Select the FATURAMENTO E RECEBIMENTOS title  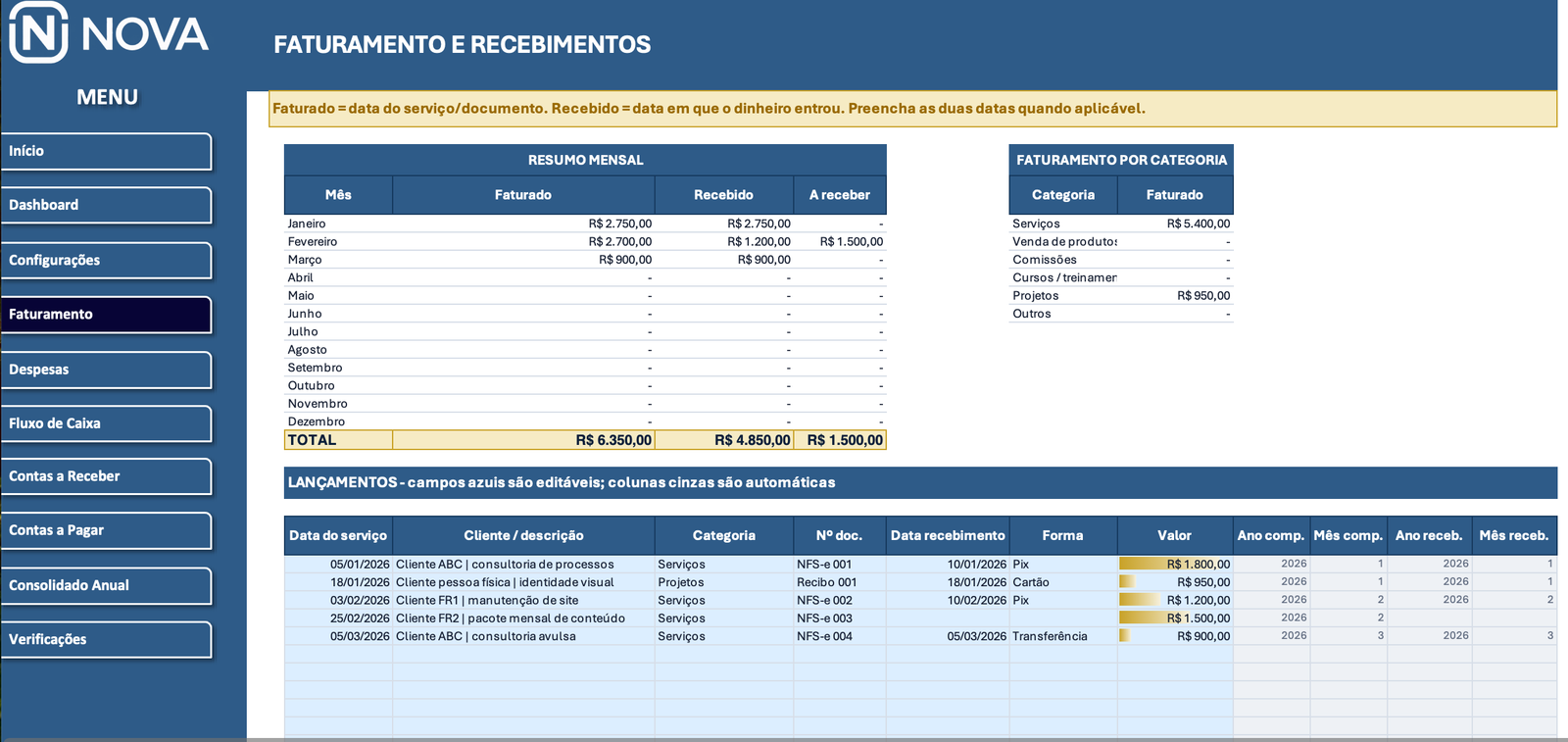click(462, 45)
